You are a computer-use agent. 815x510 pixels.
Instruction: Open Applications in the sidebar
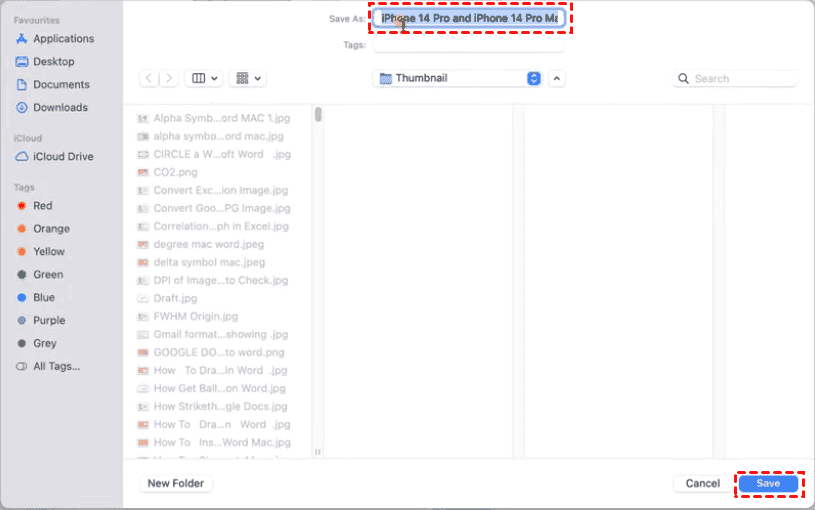click(55, 38)
